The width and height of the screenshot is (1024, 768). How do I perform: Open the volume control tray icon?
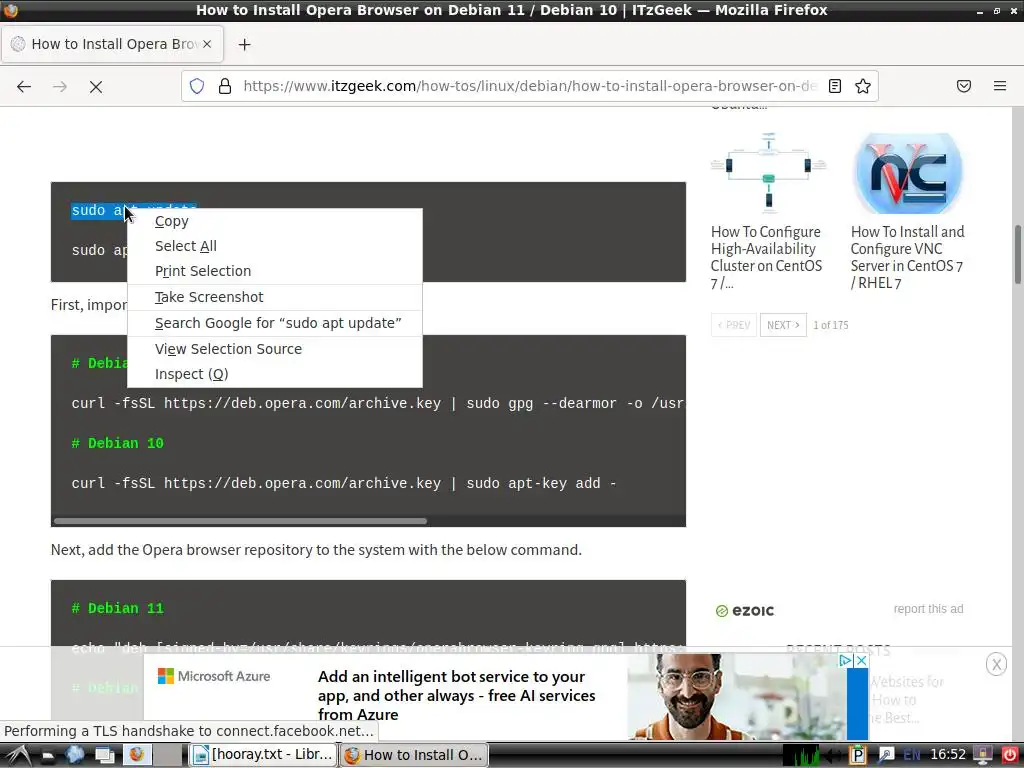coord(834,756)
